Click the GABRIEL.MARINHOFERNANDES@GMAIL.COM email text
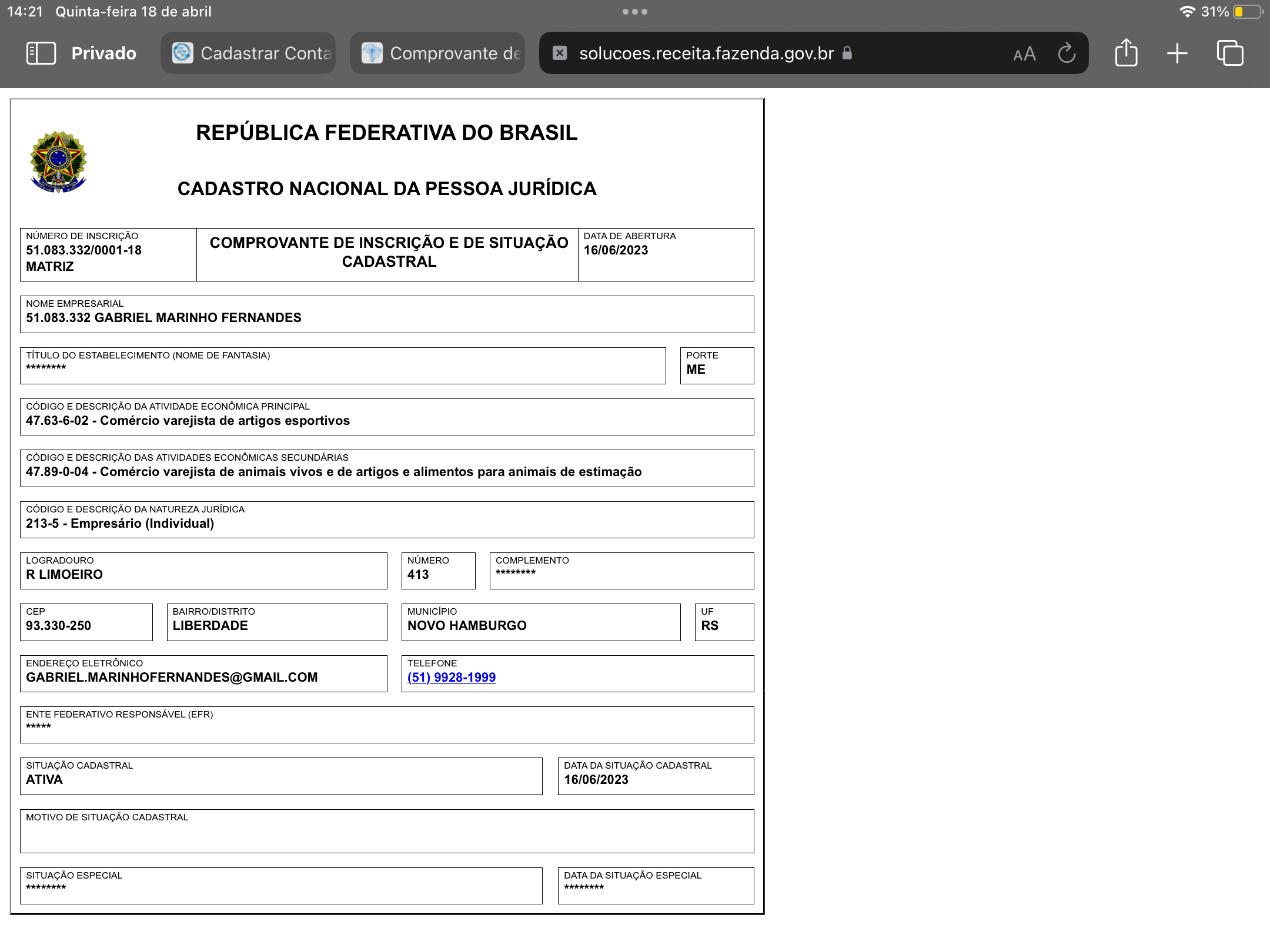1270x952 pixels. pyautogui.click(x=172, y=678)
